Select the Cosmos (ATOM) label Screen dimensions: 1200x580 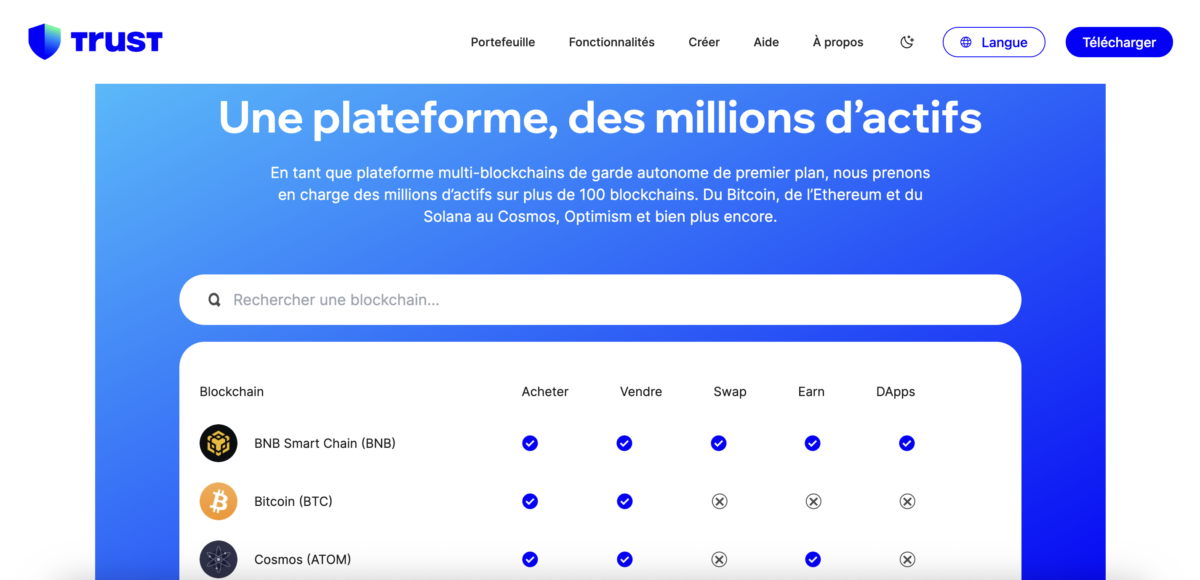[303, 559]
